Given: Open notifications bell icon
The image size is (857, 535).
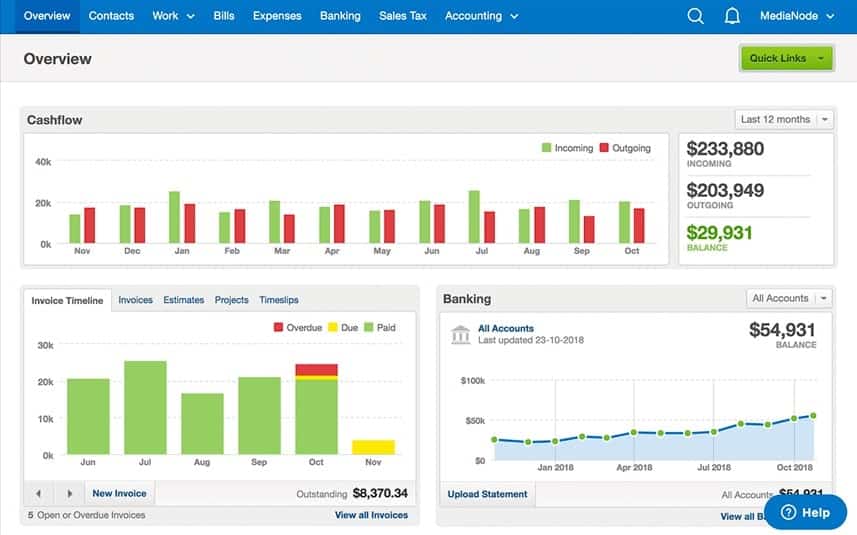Looking at the screenshot, I should pos(732,16).
